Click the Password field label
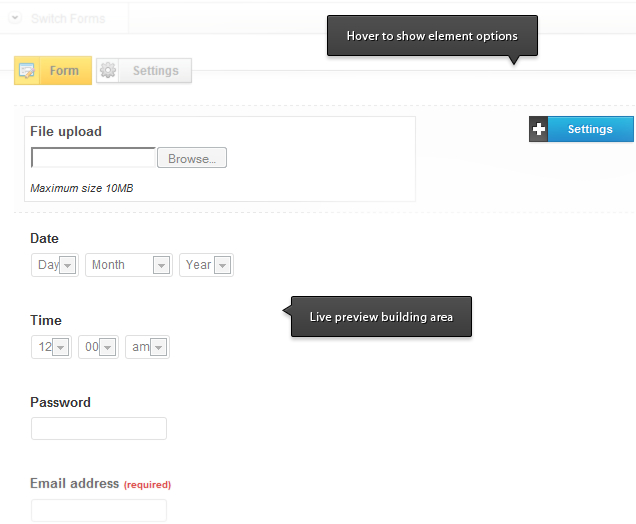This screenshot has width=636, height=524. (x=60, y=402)
